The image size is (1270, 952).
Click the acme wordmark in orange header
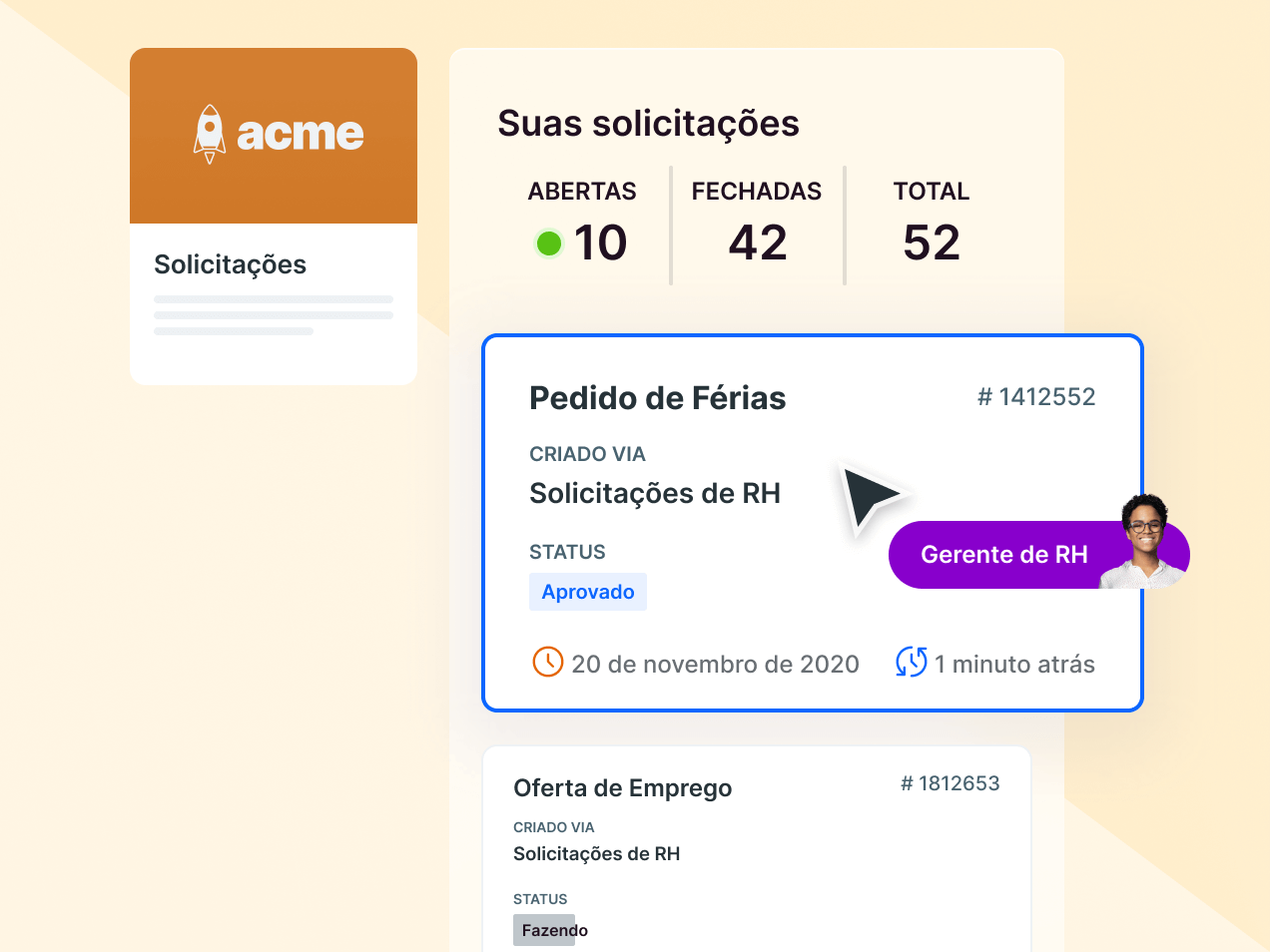pyautogui.click(x=300, y=134)
